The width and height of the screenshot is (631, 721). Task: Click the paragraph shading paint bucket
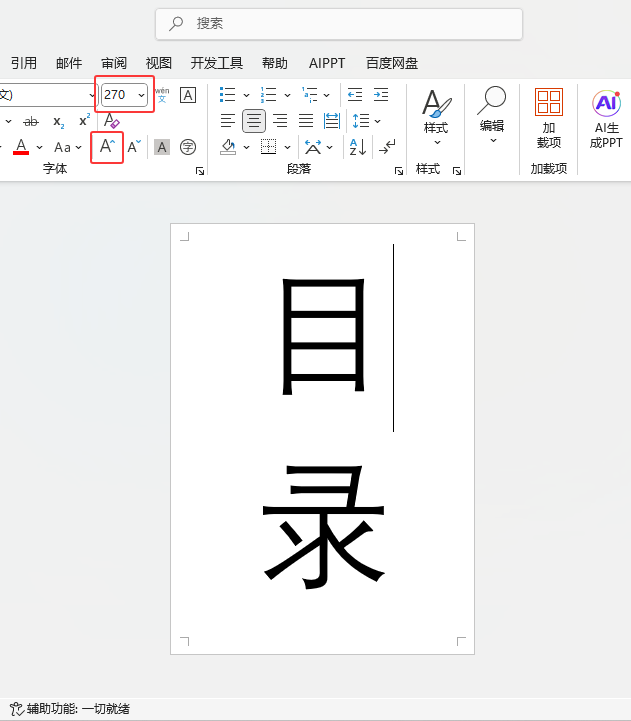point(228,147)
